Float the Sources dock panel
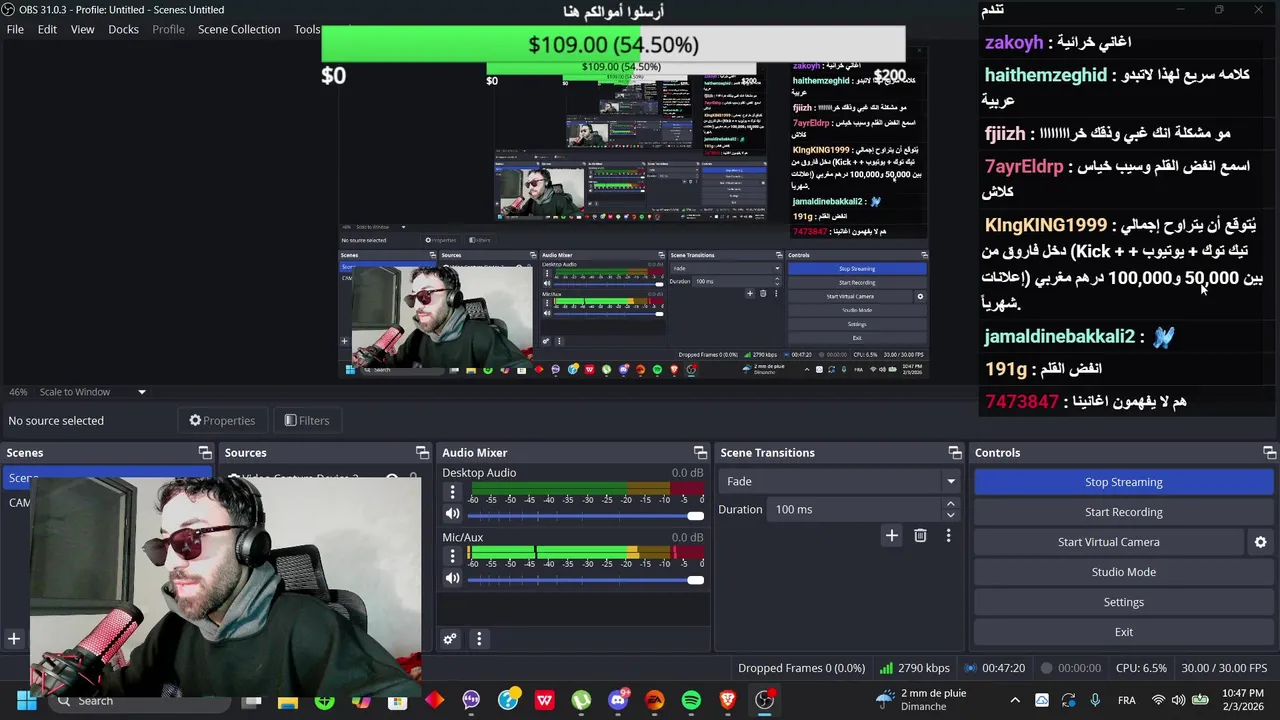 click(x=422, y=453)
